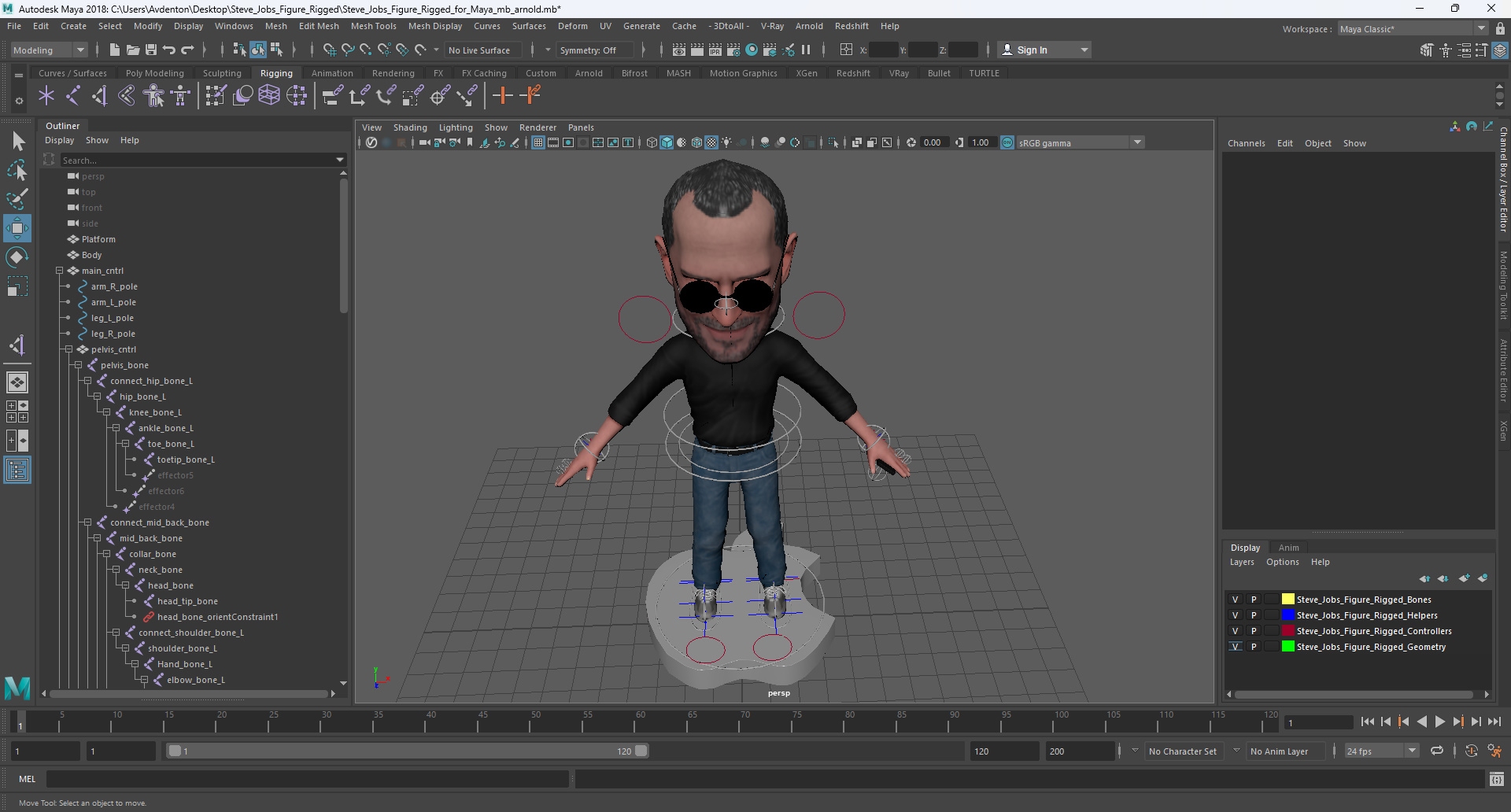Image resolution: width=1511 pixels, height=812 pixels.
Task: Expand the elbow_bone_L node in Outliner
Action: pyautogui.click(x=144, y=680)
